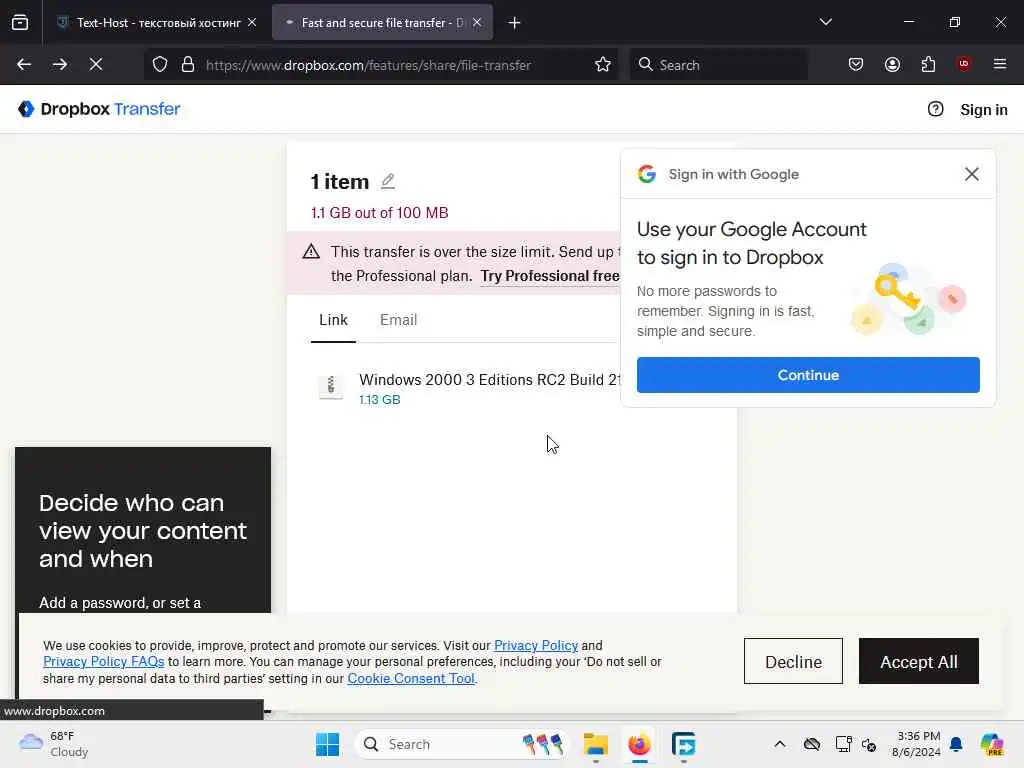Screen dimensions: 1024x768
Task: Click the Google logo in sign-in popup
Action: (647, 174)
